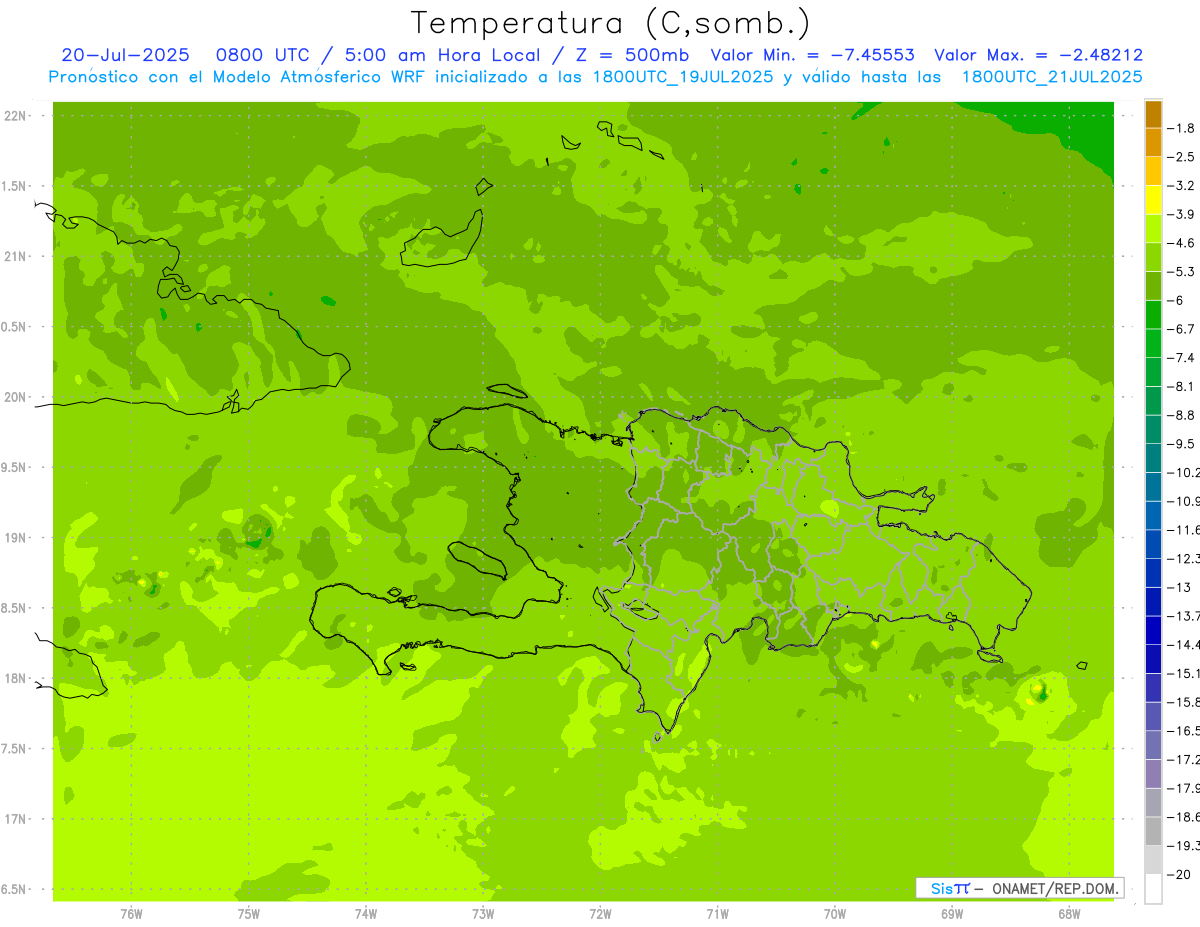Image resolution: width=1200 pixels, height=927 pixels.
Task: Click the 'Valor Min. = -7.45553' value
Action: 812,55
